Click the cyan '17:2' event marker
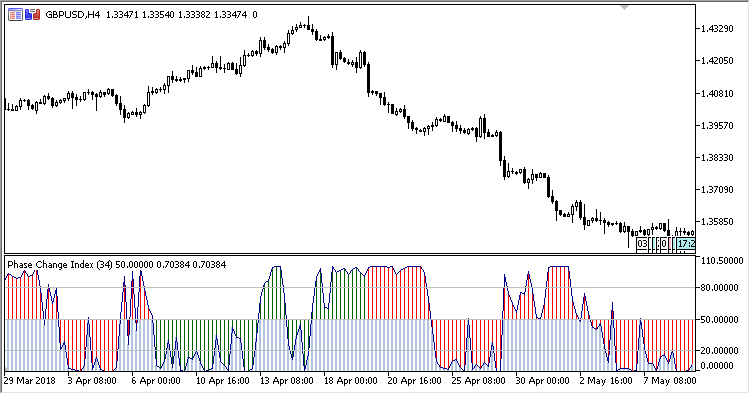The image size is (750, 394). tap(686, 244)
